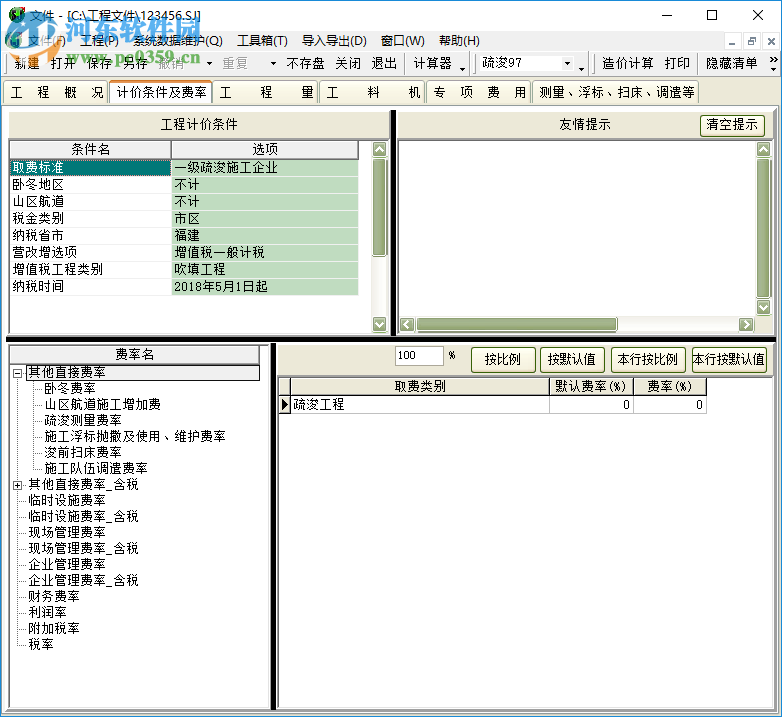Screen dimensions: 782x717
Task: Click the 按比例 button
Action: 503,359
